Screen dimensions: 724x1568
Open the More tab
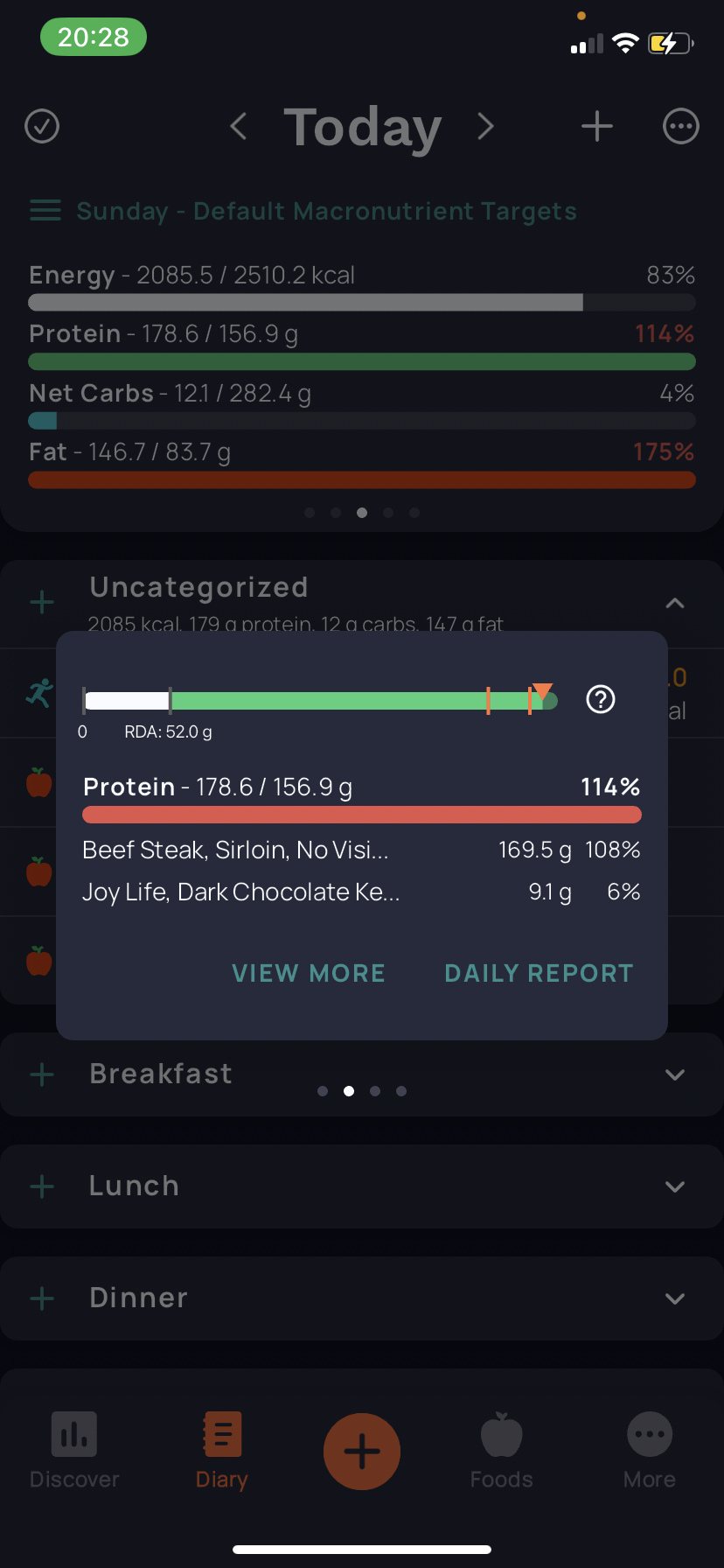[x=650, y=1452]
